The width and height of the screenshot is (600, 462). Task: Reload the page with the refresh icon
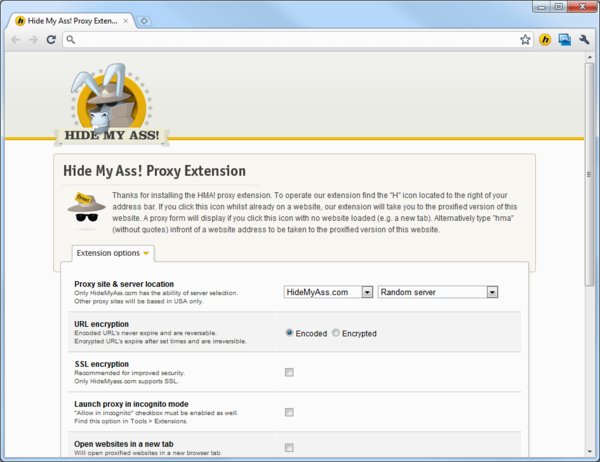(x=51, y=39)
